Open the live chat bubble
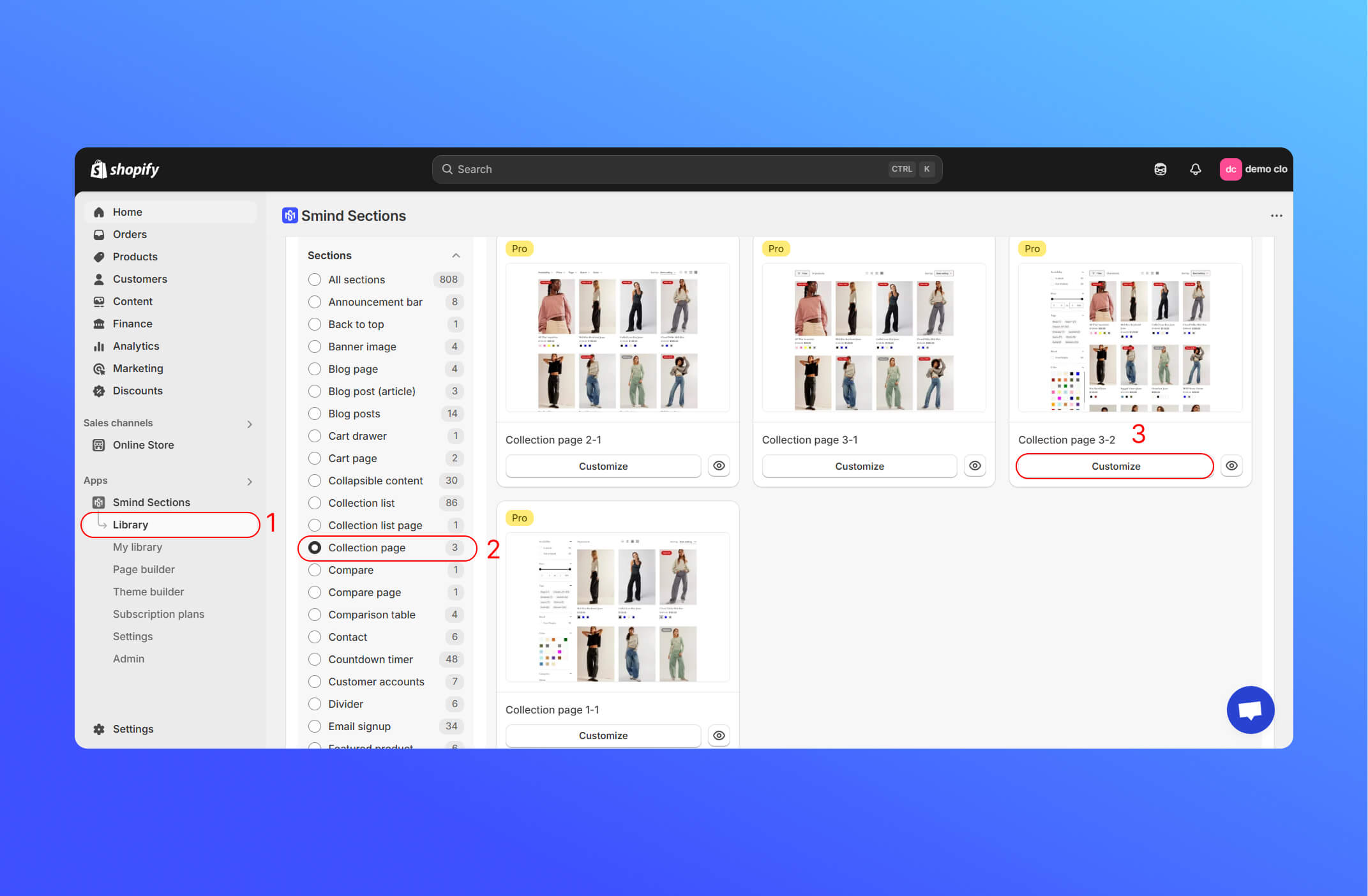1368x896 pixels. 1250,710
